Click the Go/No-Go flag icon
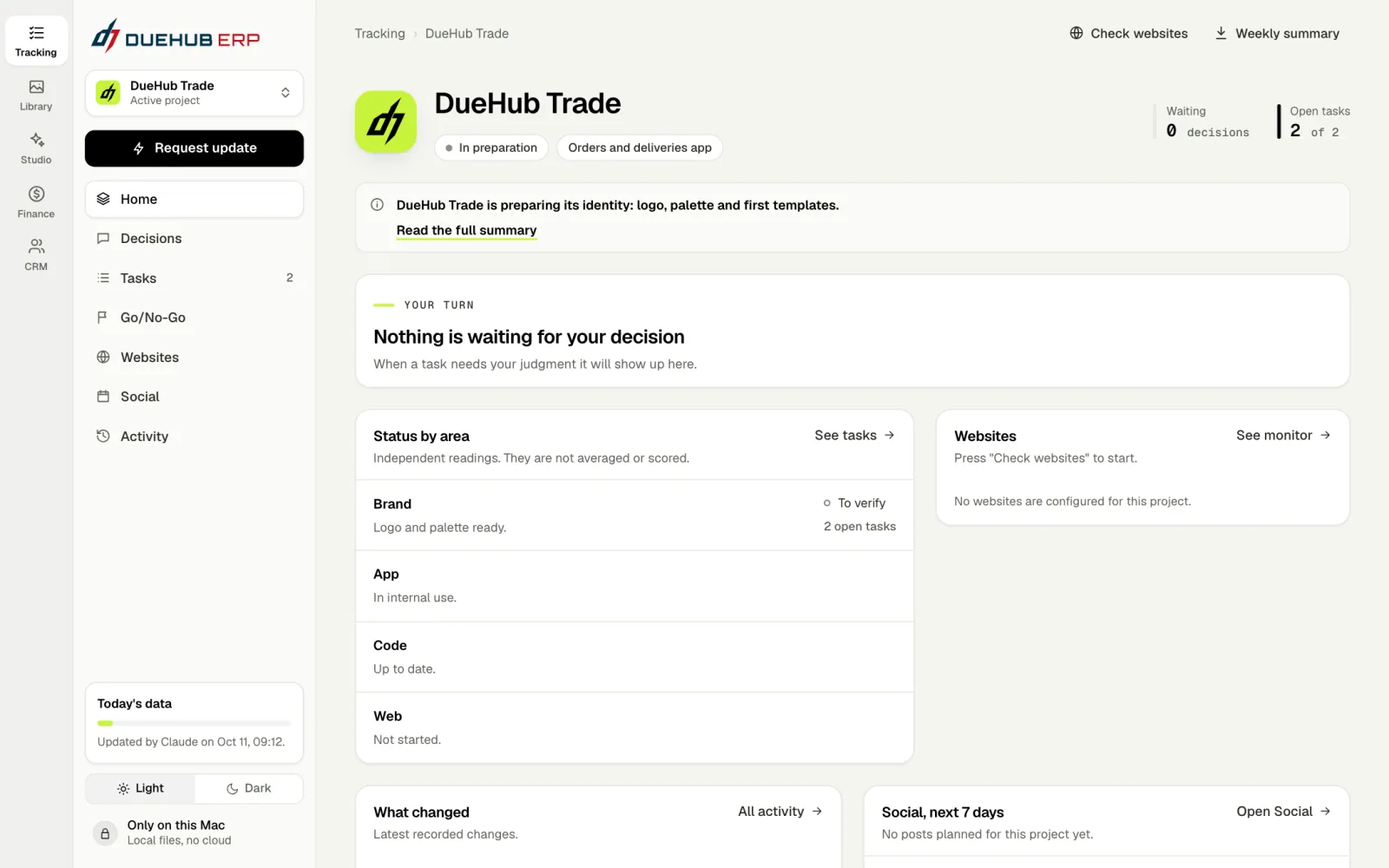 pos(103,318)
